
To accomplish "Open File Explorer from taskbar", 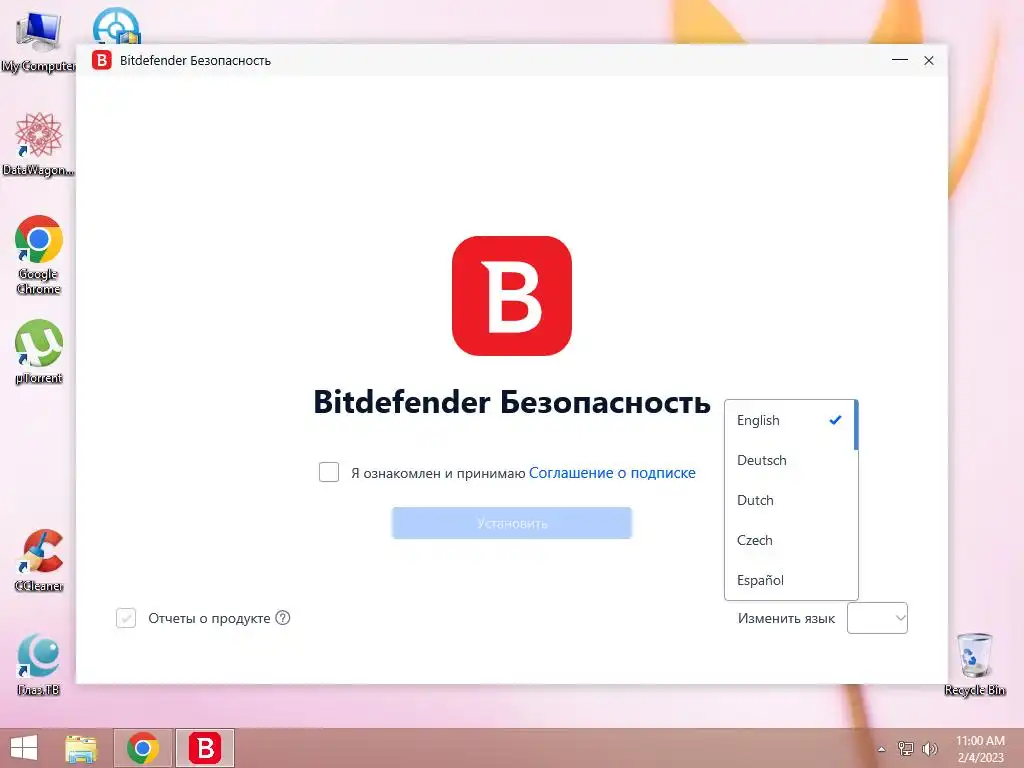I will (81, 748).
